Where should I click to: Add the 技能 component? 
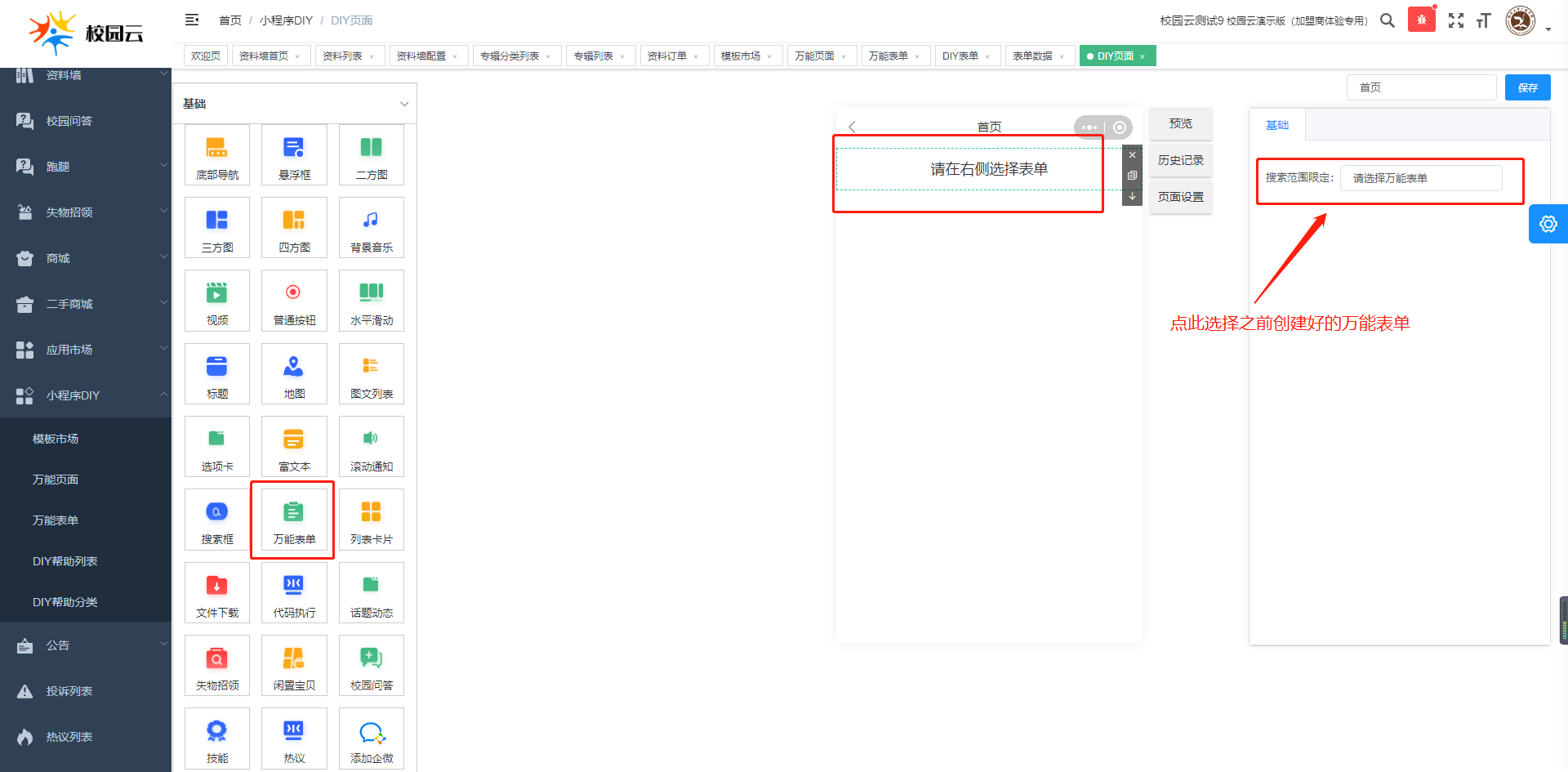tap(217, 739)
